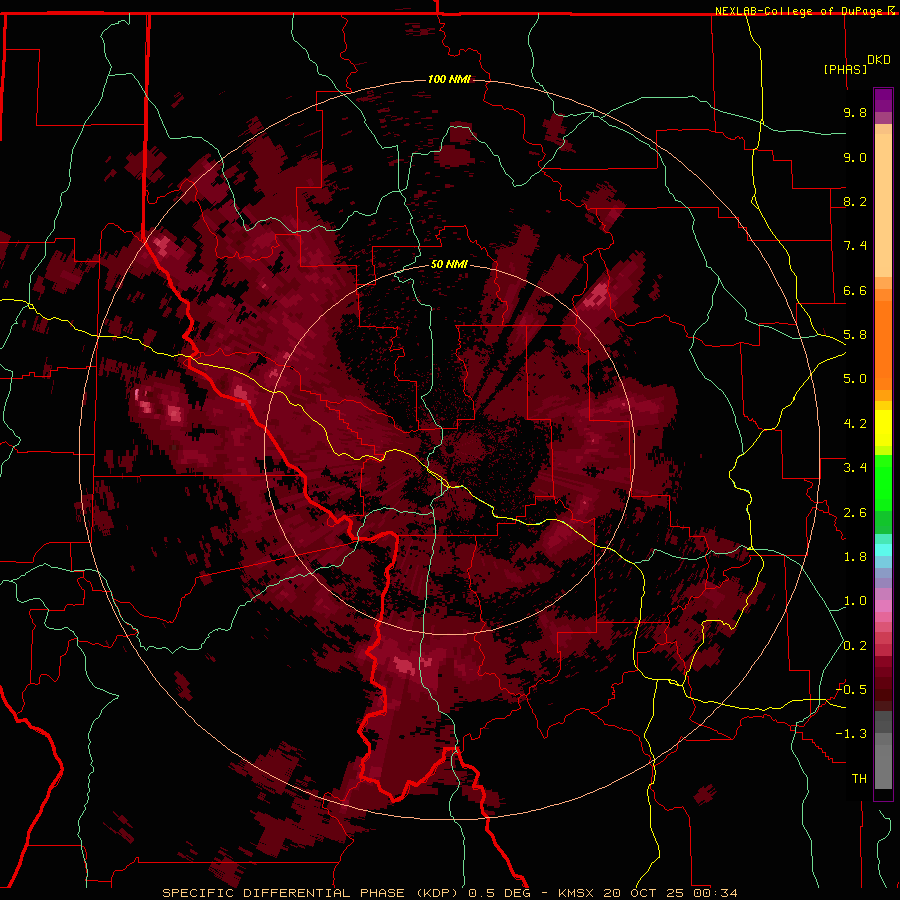Click the 4.2 scale value

point(855,424)
